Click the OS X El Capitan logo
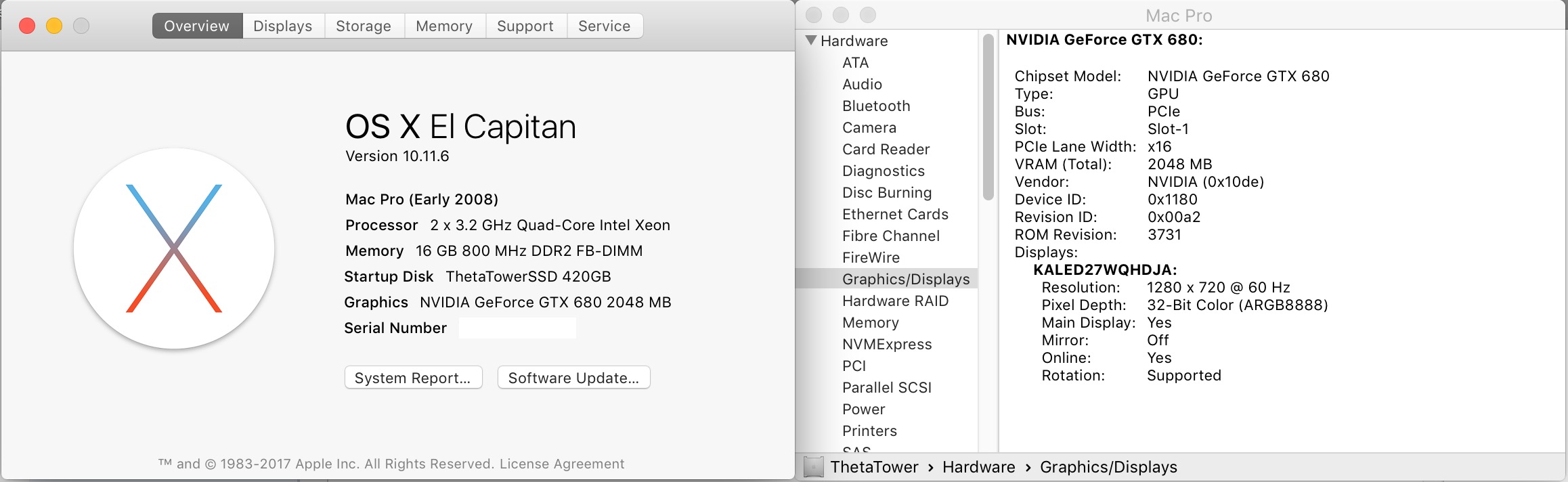The height and width of the screenshot is (482, 1568). click(x=174, y=248)
